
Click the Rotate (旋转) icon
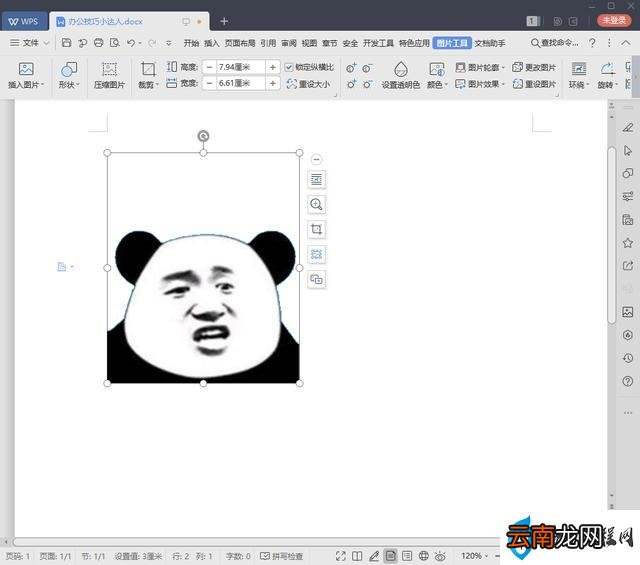click(x=607, y=69)
